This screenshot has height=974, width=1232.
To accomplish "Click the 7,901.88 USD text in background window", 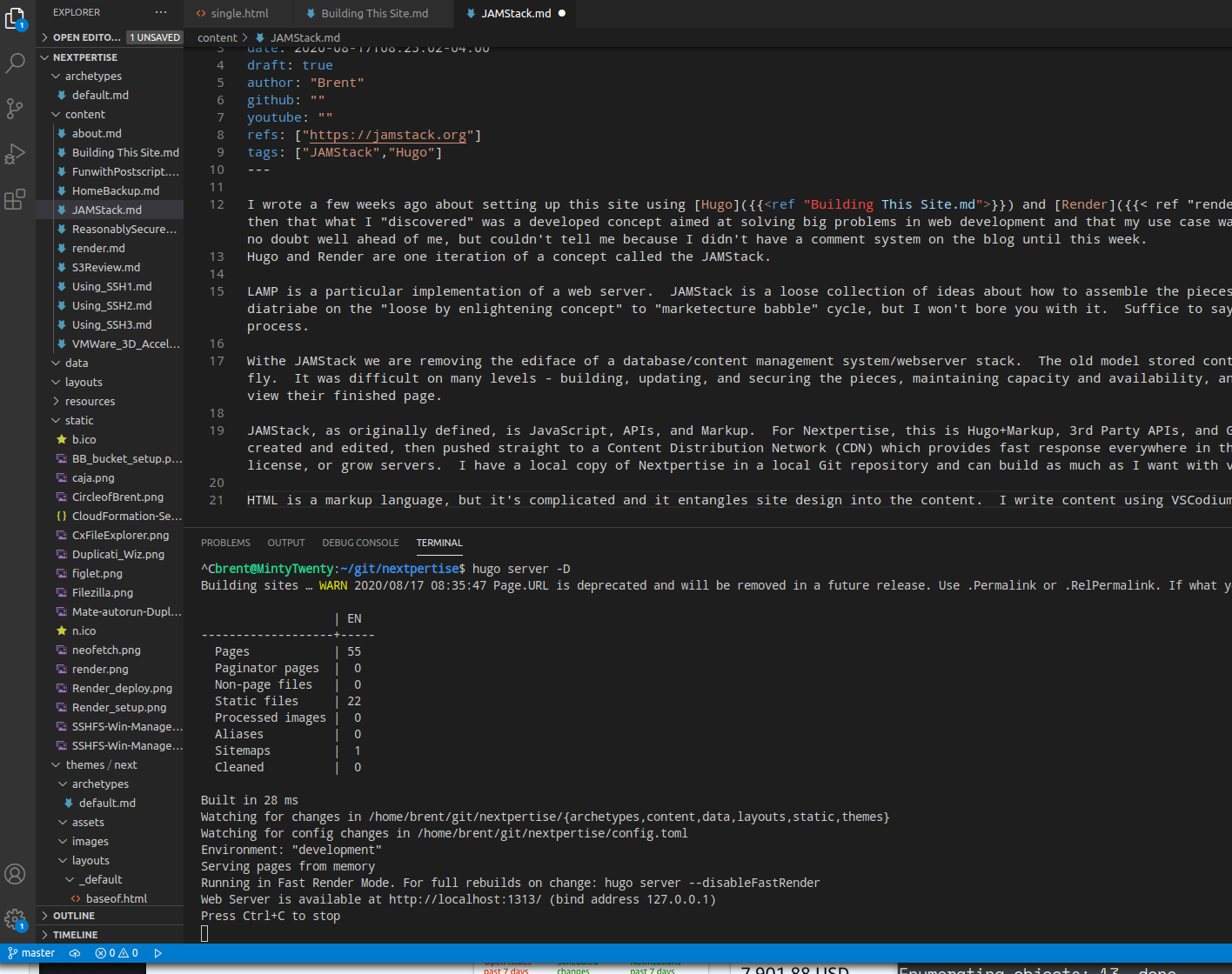I will tap(794, 969).
